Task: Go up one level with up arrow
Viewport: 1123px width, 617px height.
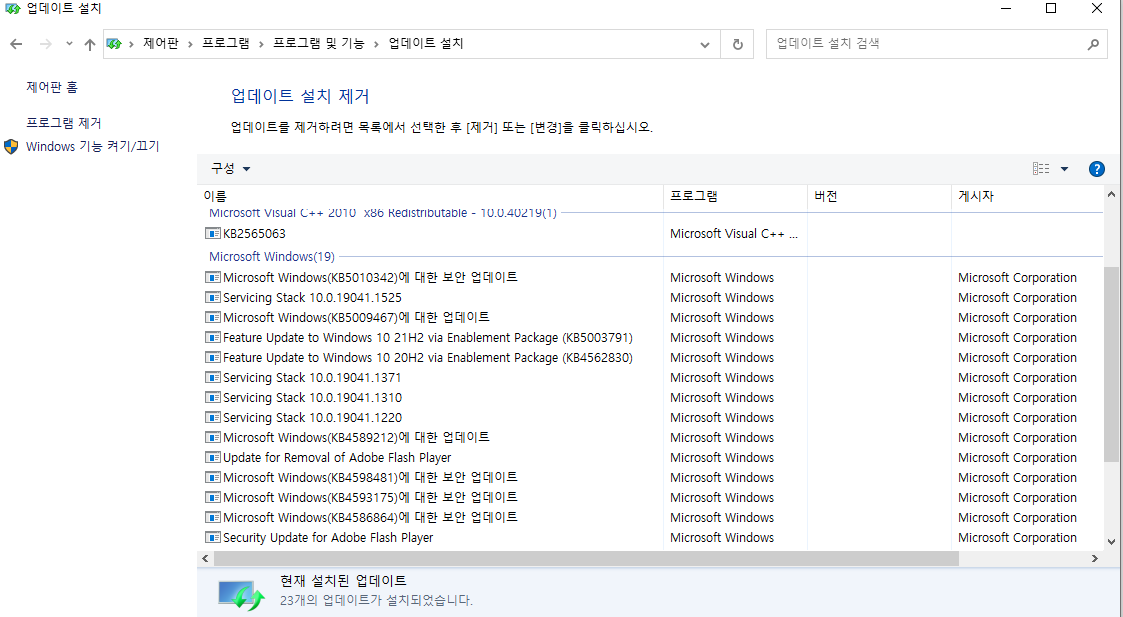Action: pyautogui.click(x=90, y=44)
